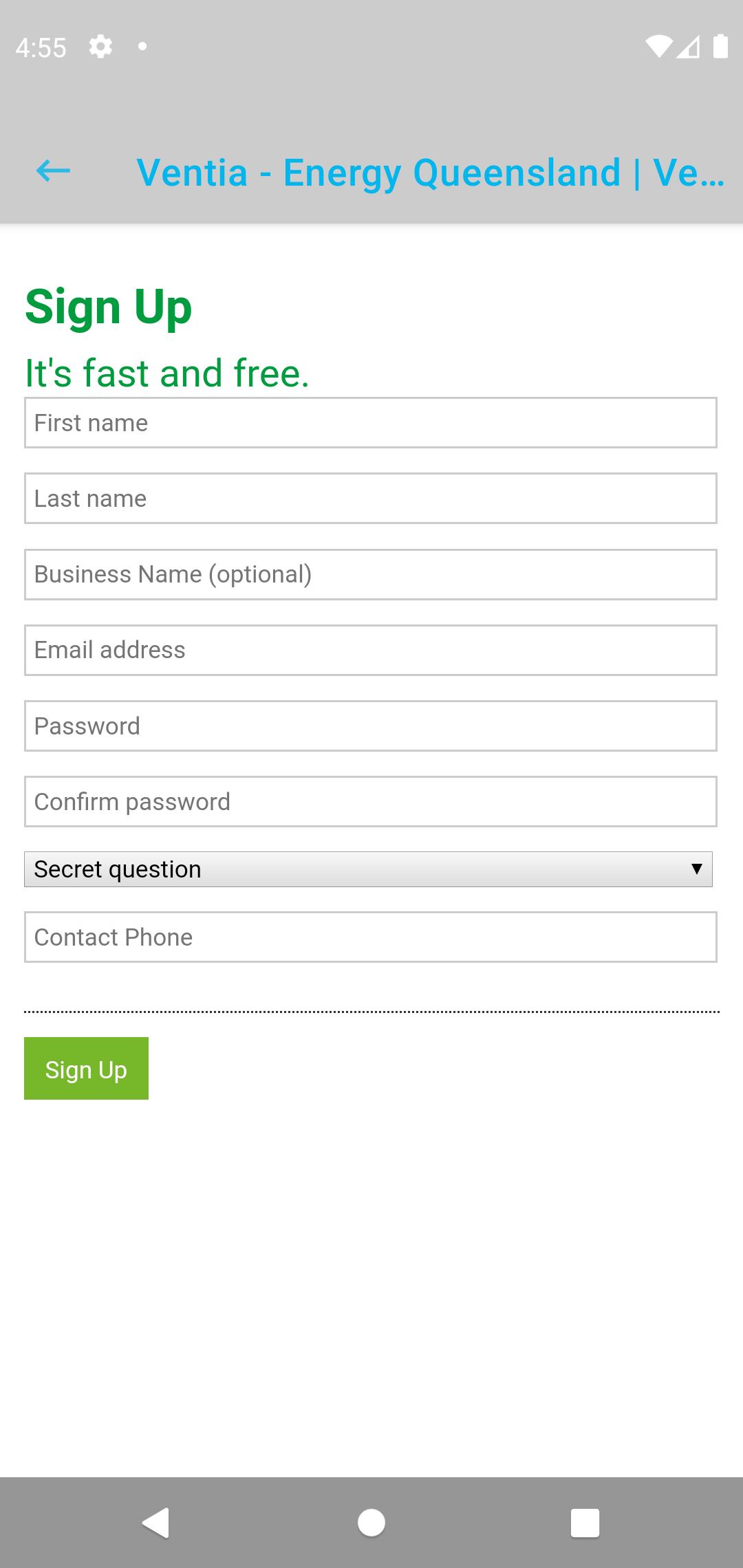Click the green Sign Up button
Screen dimensions: 743x1568
[x=86, y=1068]
